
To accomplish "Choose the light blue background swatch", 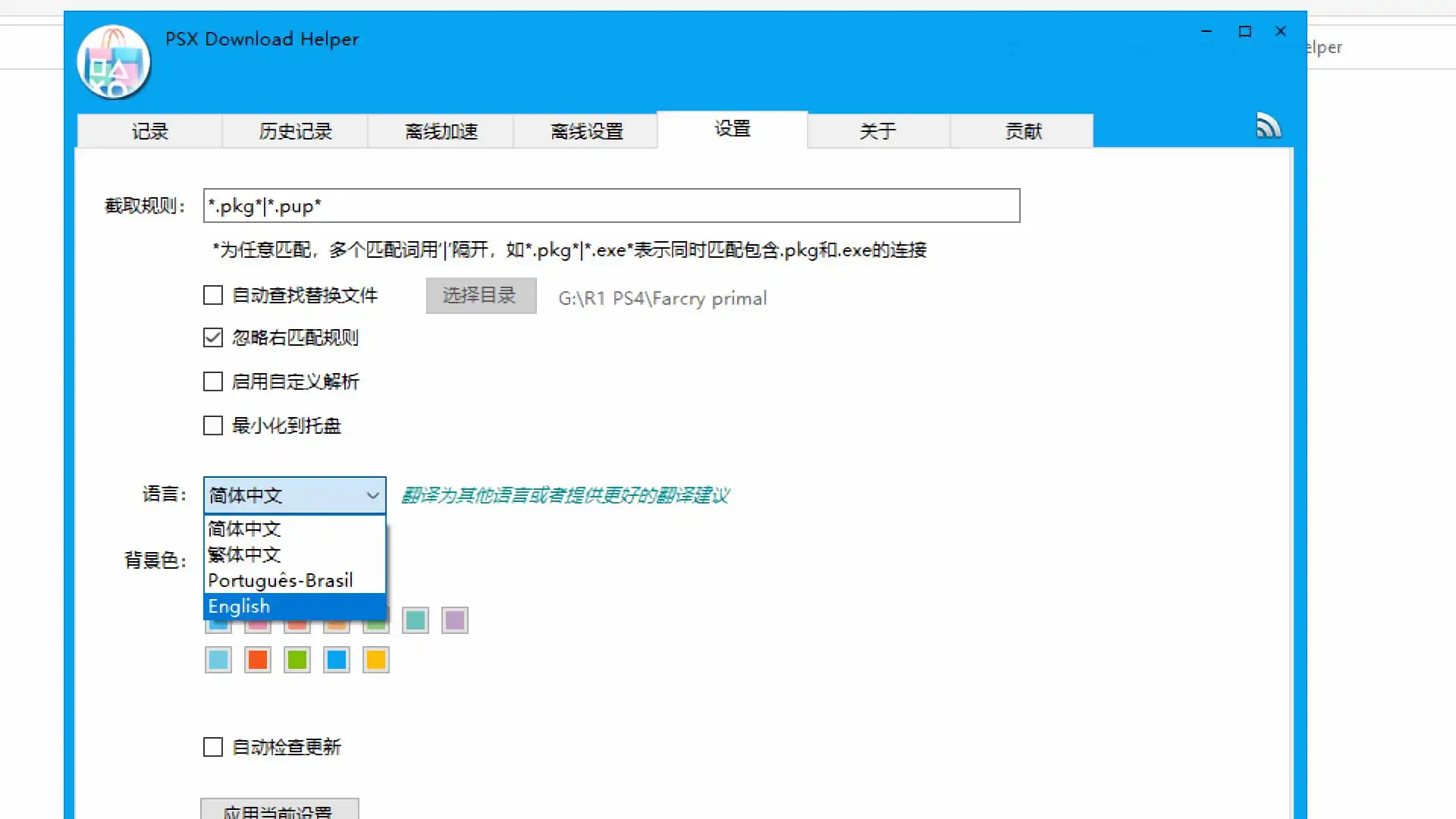I will 218,660.
